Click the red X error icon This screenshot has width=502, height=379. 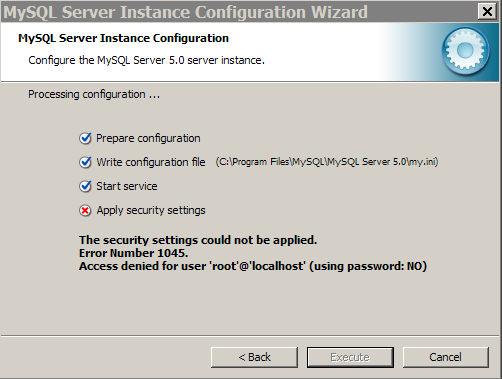(85, 210)
